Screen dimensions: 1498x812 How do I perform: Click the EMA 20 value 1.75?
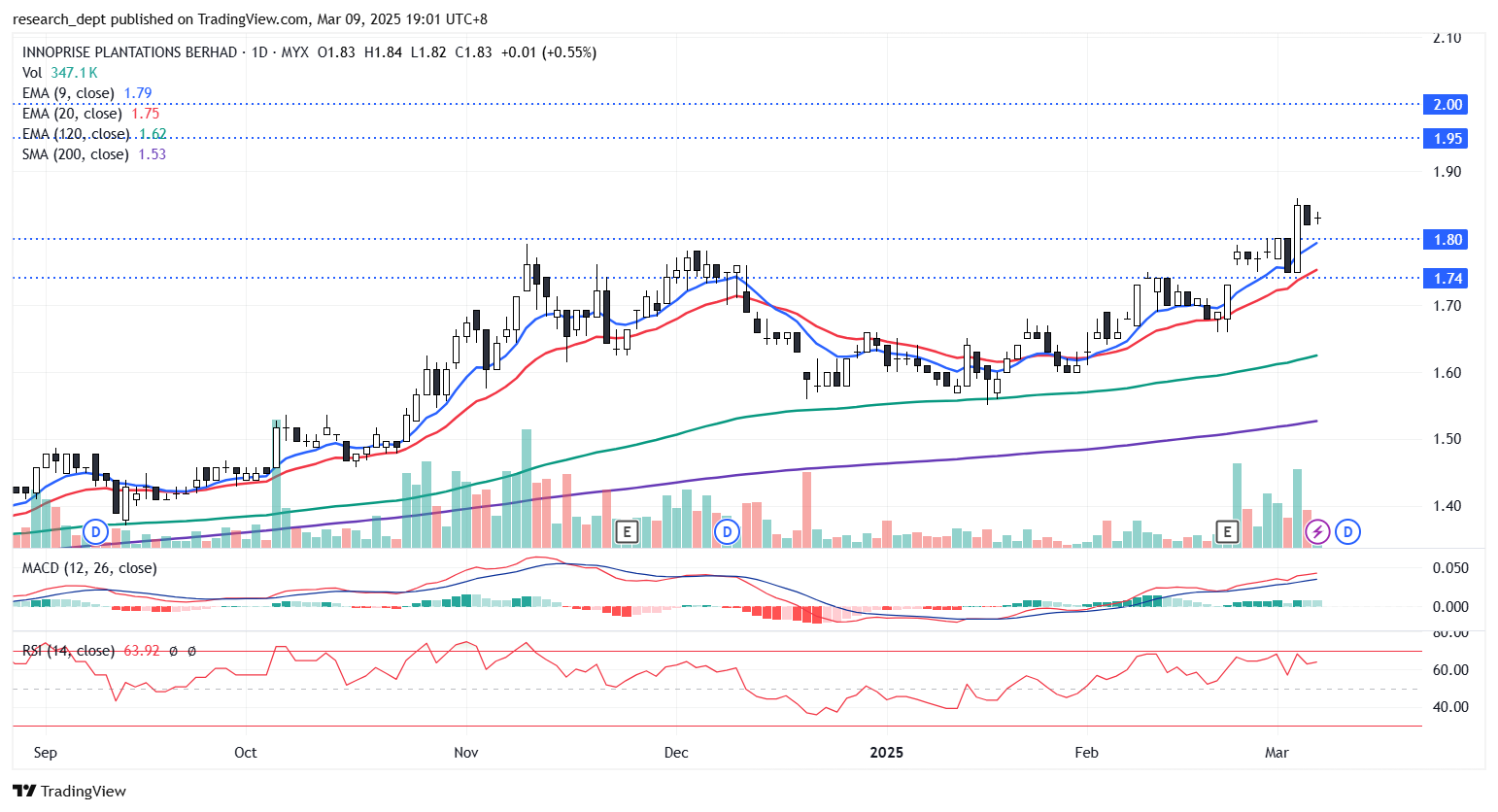point(146,114)
